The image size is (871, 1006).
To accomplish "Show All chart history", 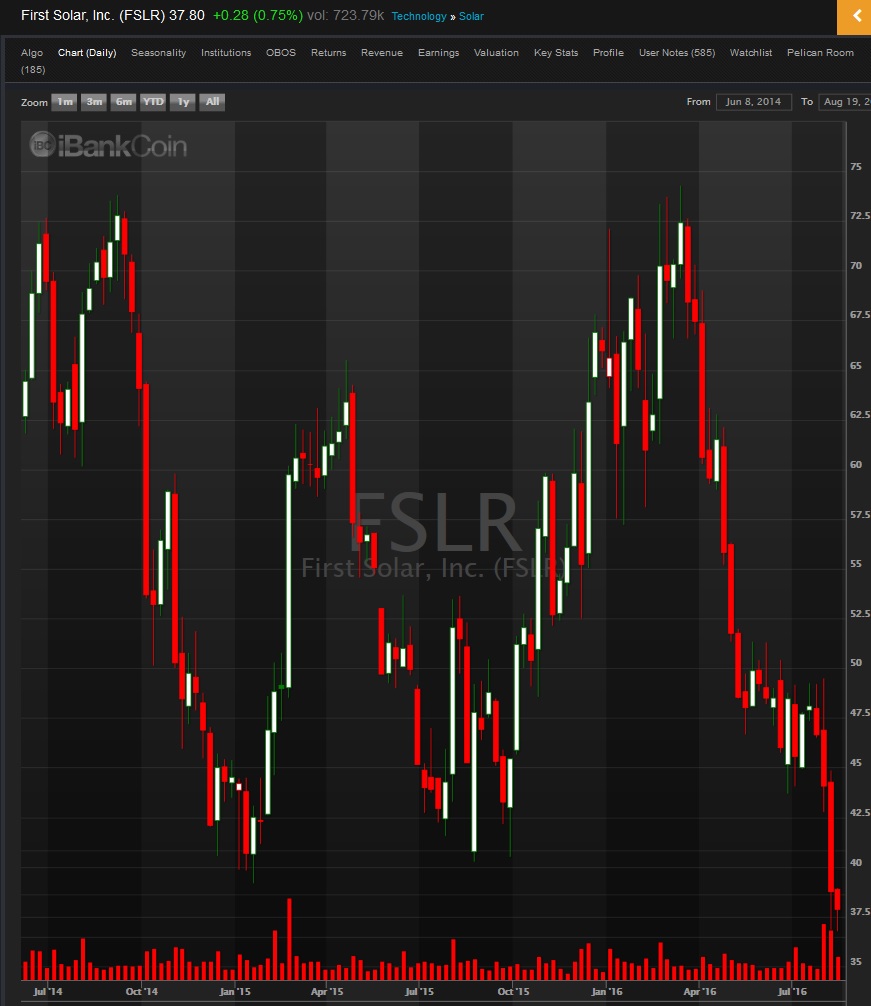I will coord(212,102).
